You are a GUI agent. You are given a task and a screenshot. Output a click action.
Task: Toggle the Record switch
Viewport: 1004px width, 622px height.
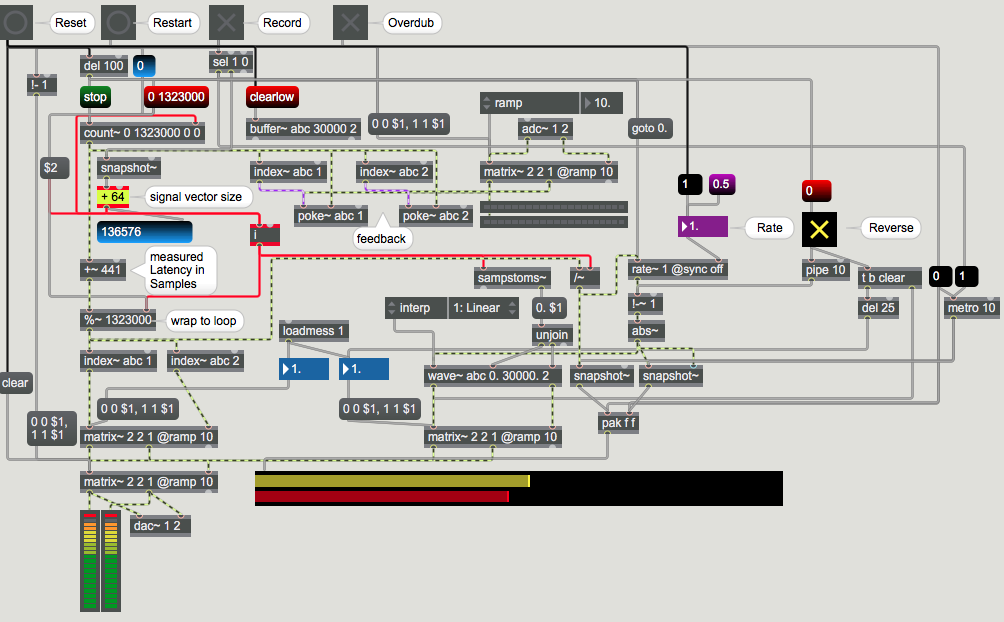(x=229, y=22)
